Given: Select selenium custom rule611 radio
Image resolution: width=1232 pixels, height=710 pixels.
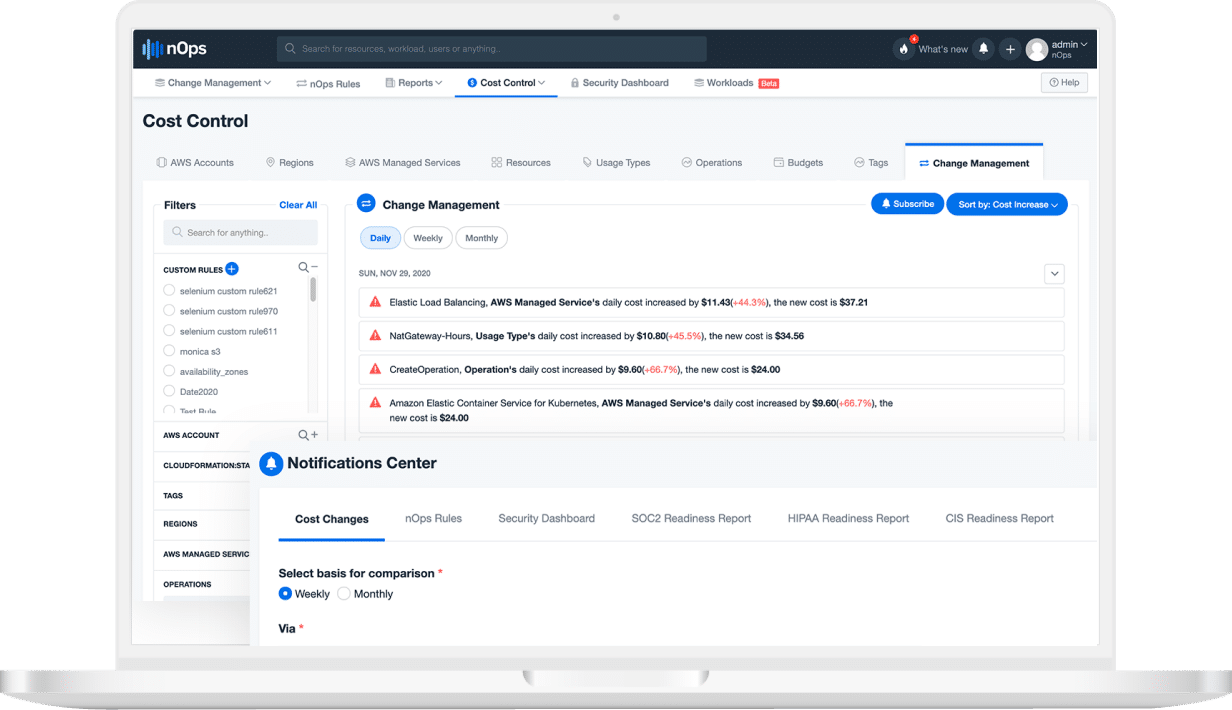Looking at the screenshot, I should tap(169, 331).
